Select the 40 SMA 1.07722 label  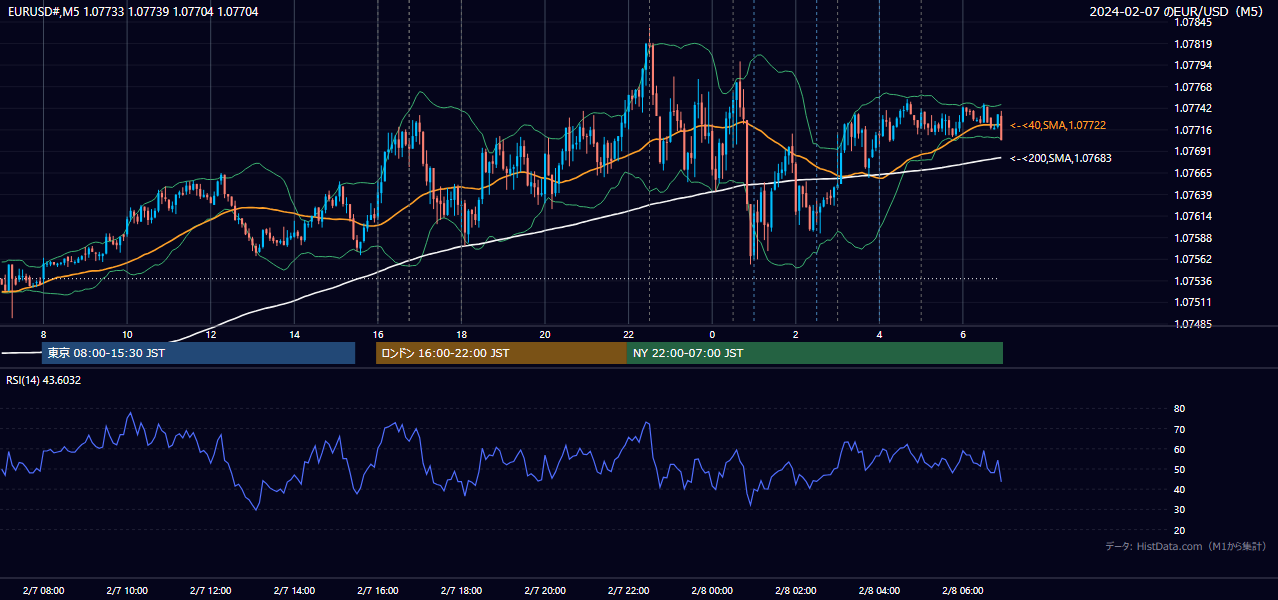pyautogui.click(x=1058, y=125)
